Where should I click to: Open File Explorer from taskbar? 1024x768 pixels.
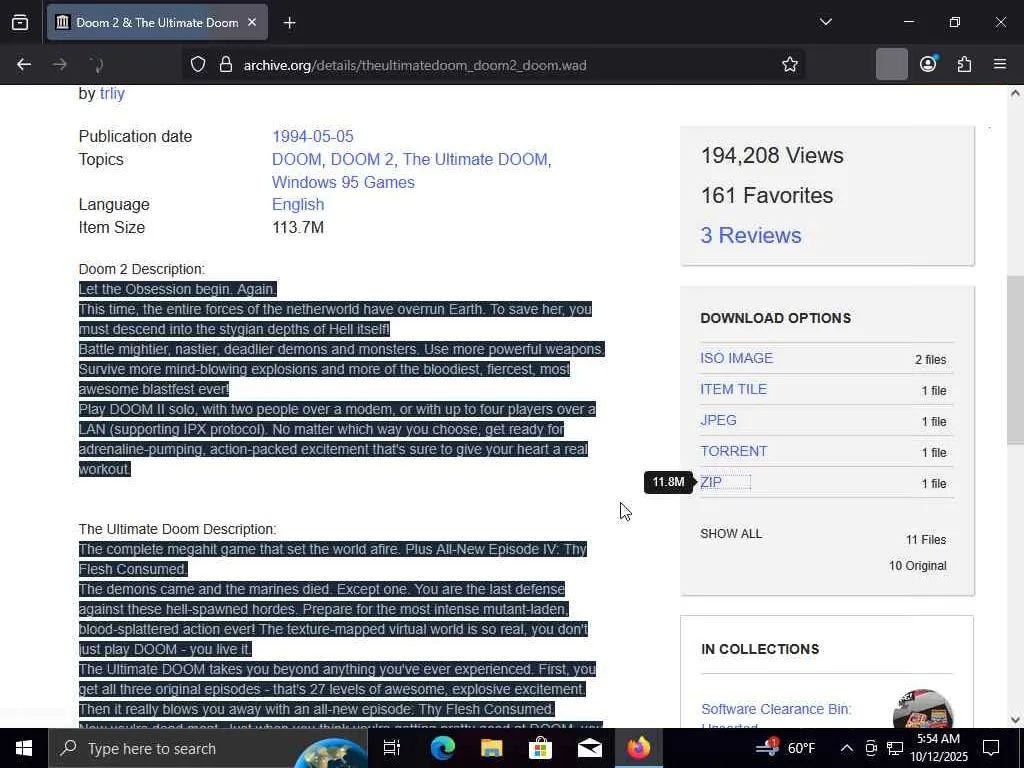(492, 748)
